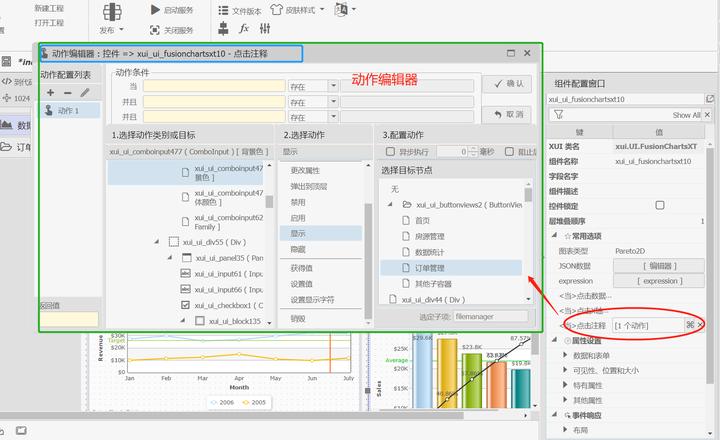
Task: Open the 皮肤样式 skin style menu
Action: [297, 10]
